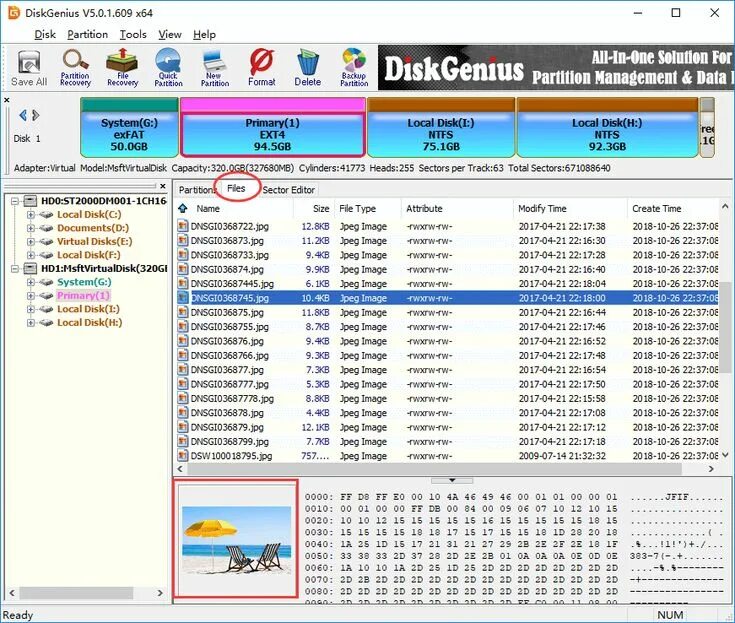
Task: Click file icon of DNSGI0368722.jpg
Action: (x=183, y=226)
